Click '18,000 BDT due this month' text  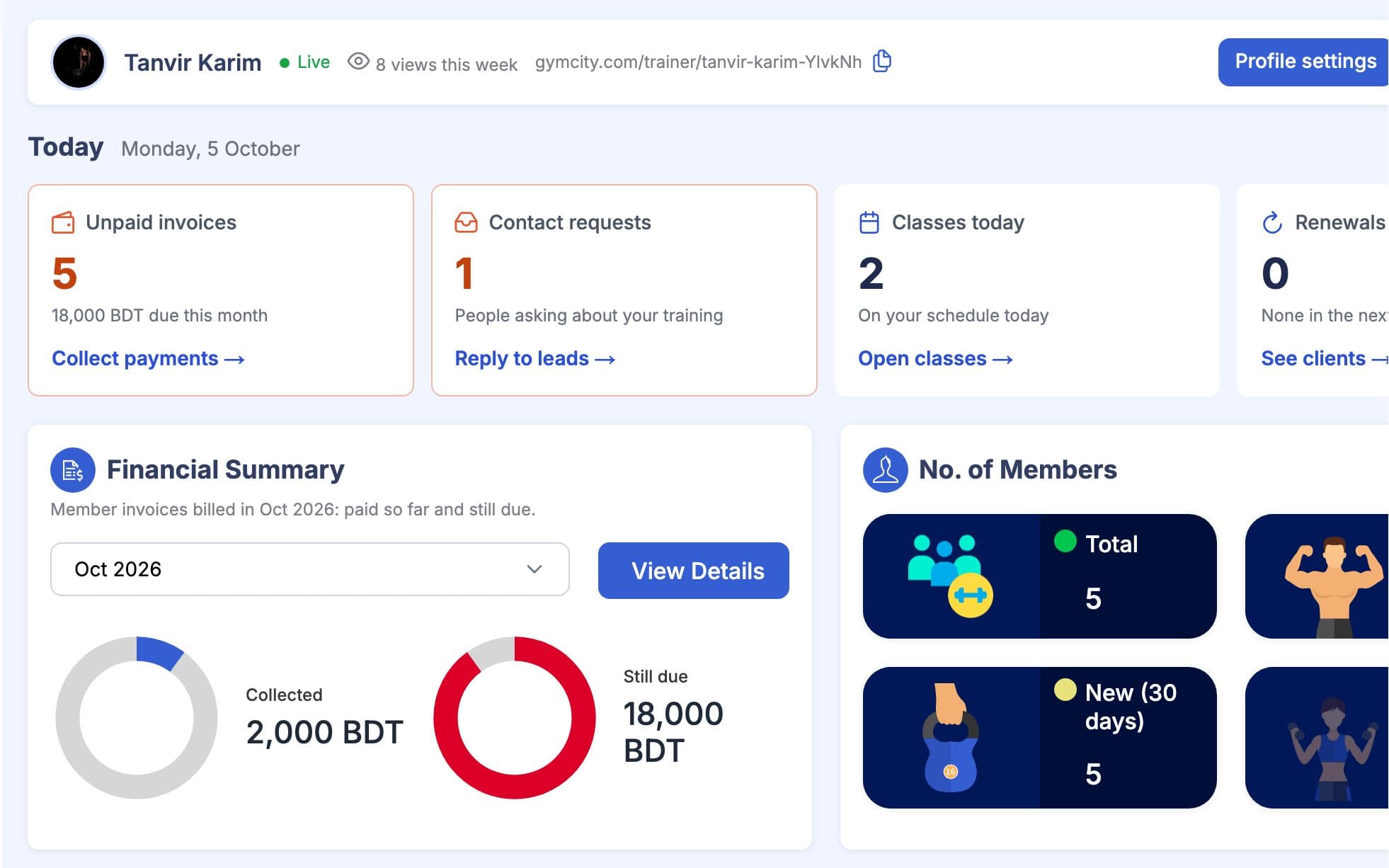pos(159,315)
